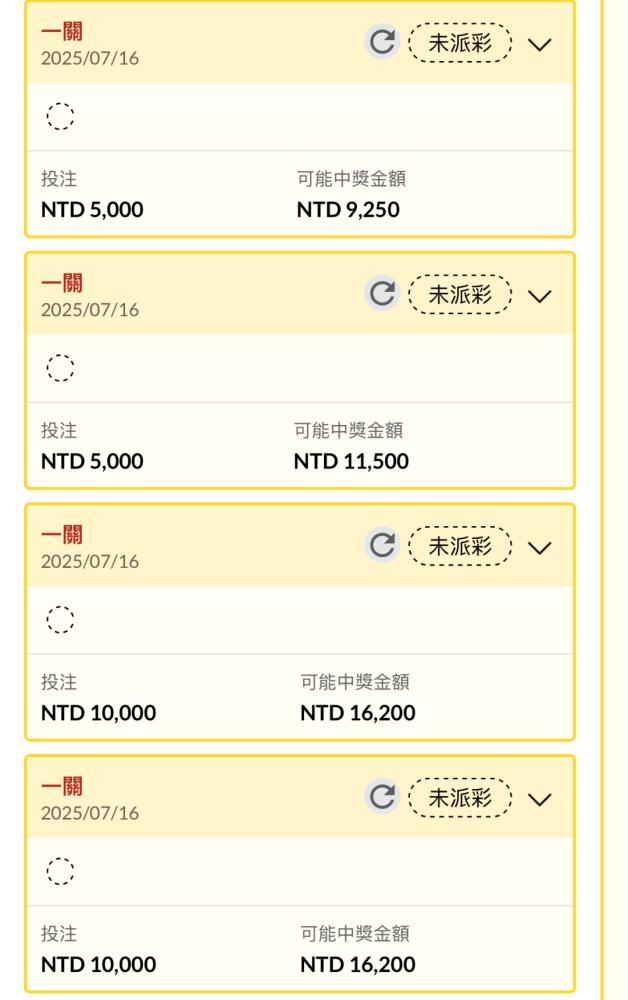The width and height of the screenshot is (628, 1000).
Task: Refresh the NTD 11,500 bet card
Action: pyautogui.click(x=382, y=294)
